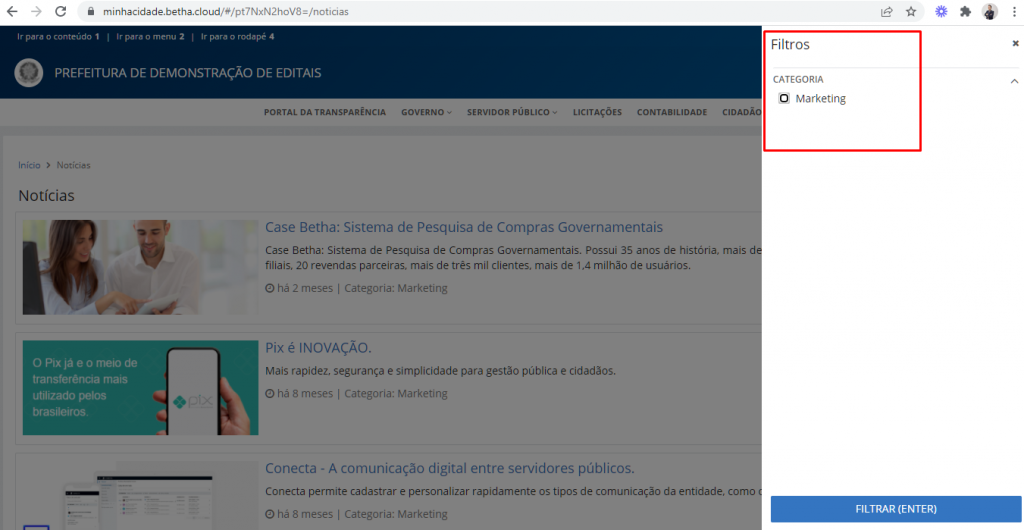Click the FILTRAR (ENTER) button

pyautogui.click(x=896, y=509)
